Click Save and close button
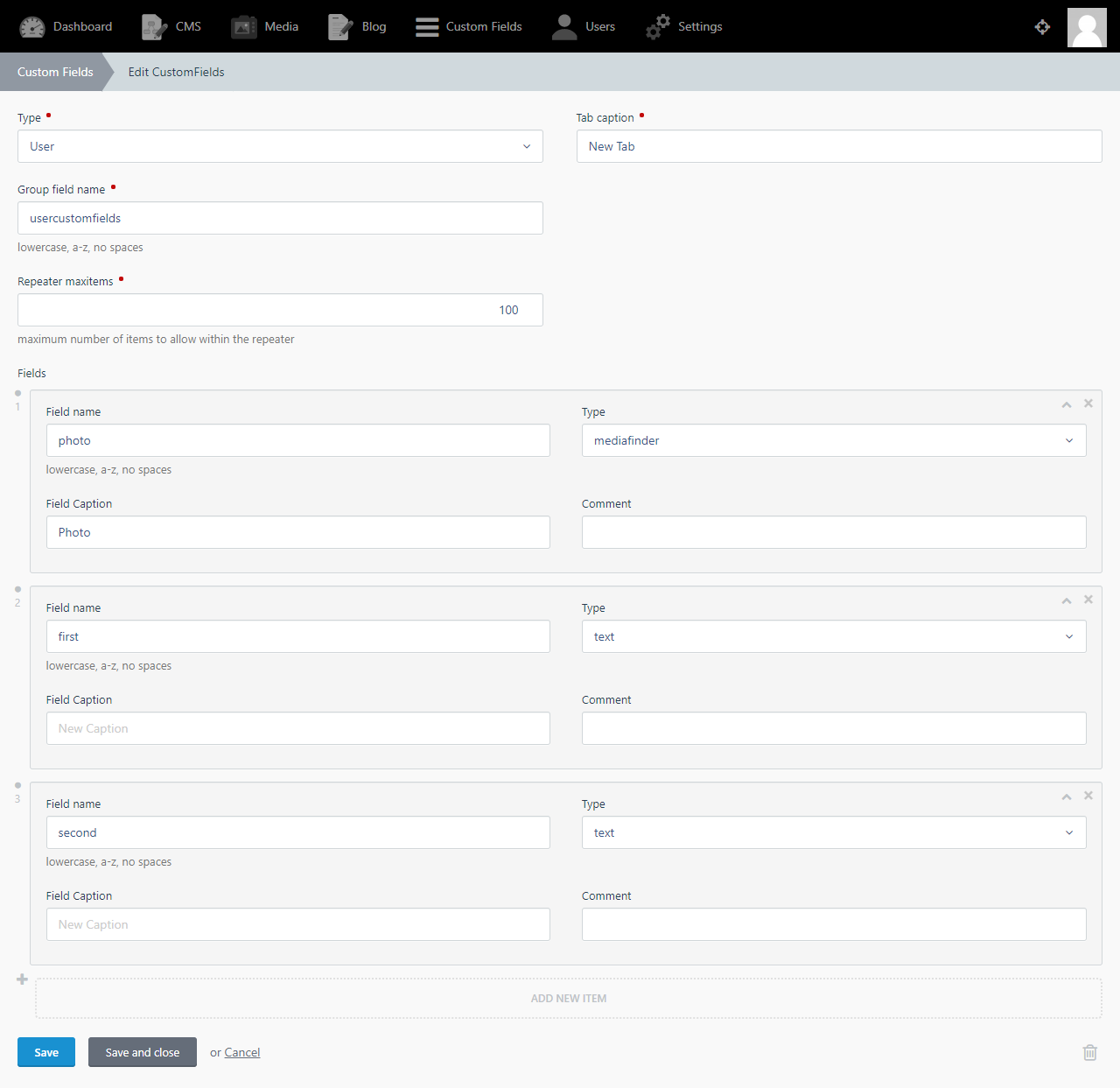Image resolution: width=1120 pixels, height=1088 pixels. (143, 1052)
